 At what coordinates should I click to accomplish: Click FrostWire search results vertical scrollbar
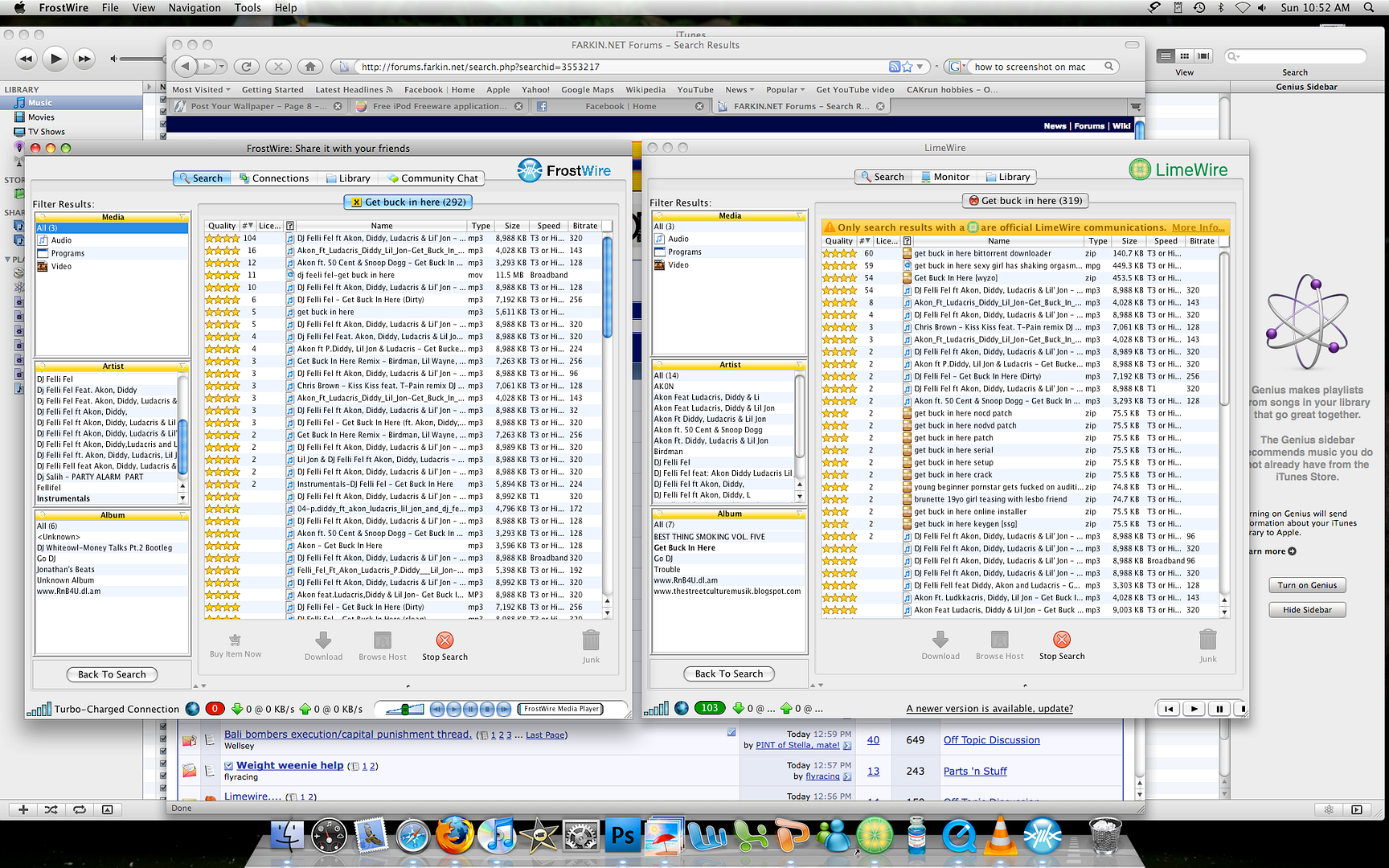[607, 287]
